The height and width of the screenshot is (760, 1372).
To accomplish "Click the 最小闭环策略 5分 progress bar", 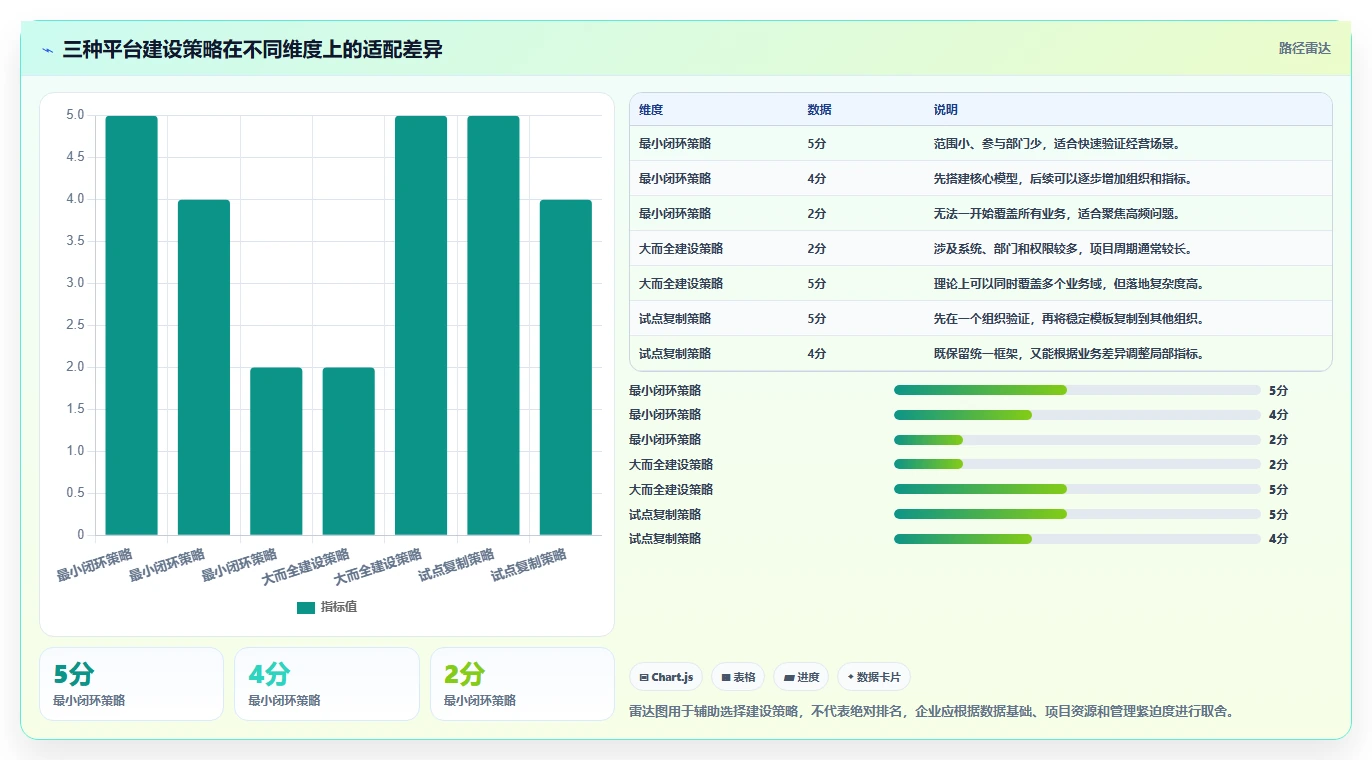I will pos(1077,390).
